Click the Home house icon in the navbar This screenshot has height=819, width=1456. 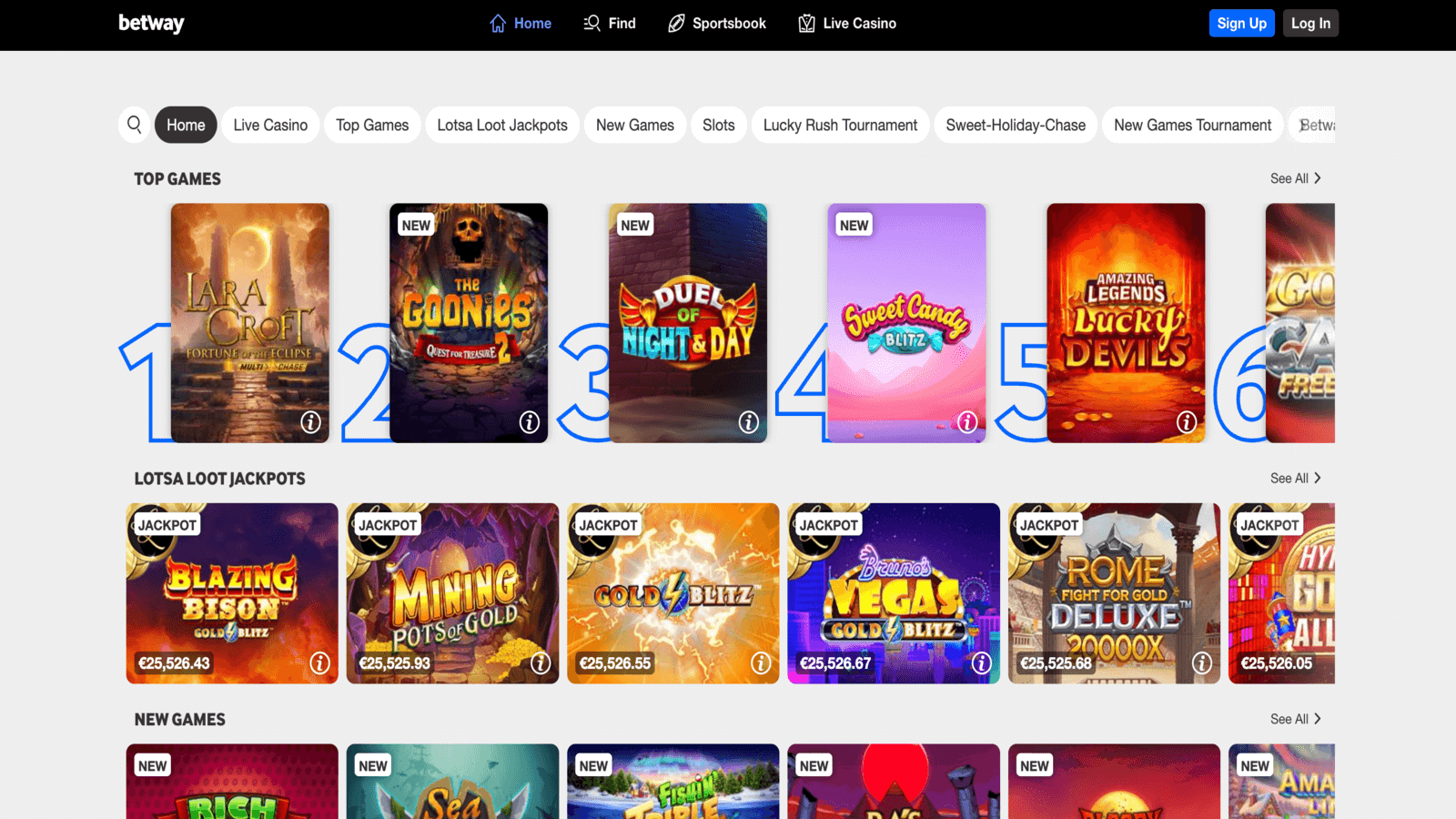pyautogui.click(x=497, y=23)
